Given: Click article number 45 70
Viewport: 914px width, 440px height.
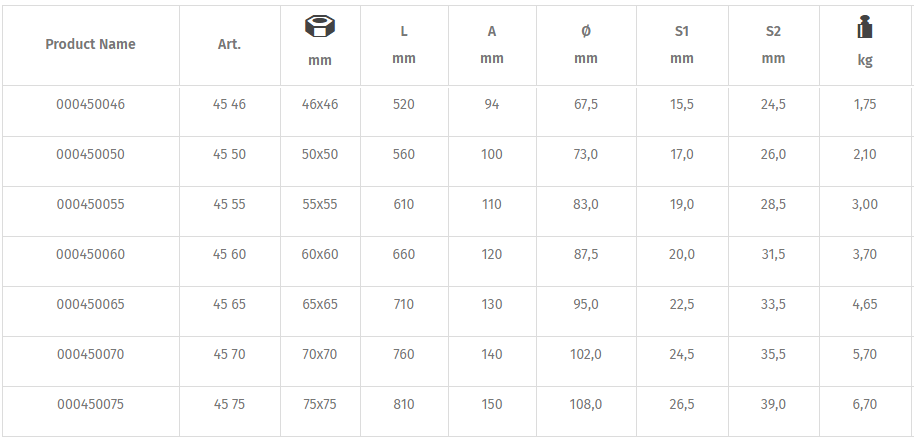Looking at the screenshot, I should [x=229, y=354].
